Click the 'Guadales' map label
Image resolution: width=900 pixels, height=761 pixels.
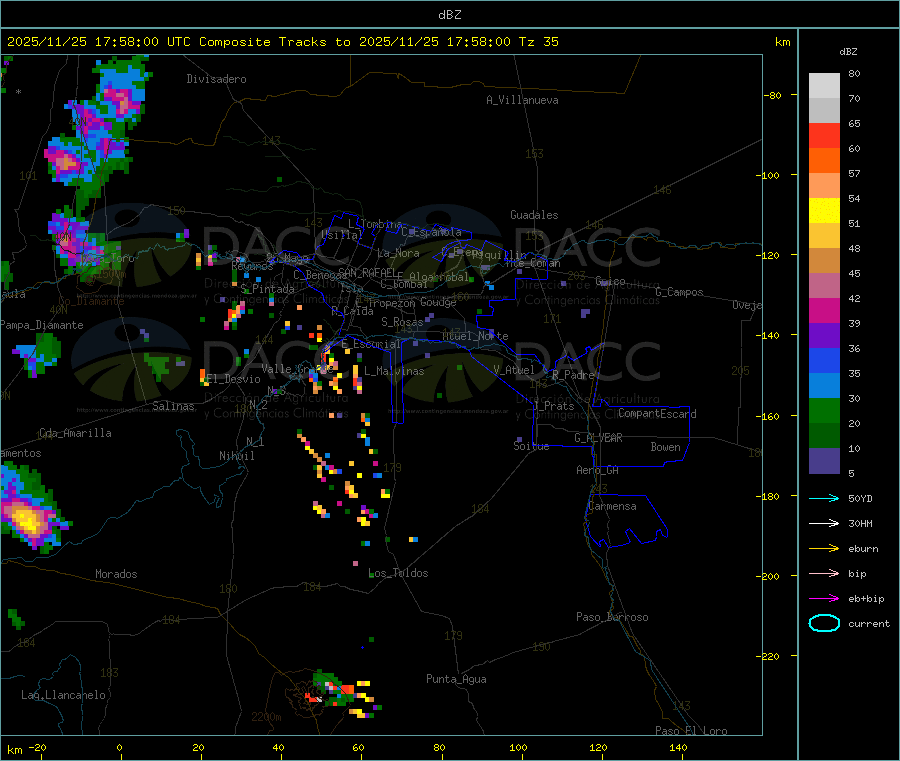[x=534, y=215]
